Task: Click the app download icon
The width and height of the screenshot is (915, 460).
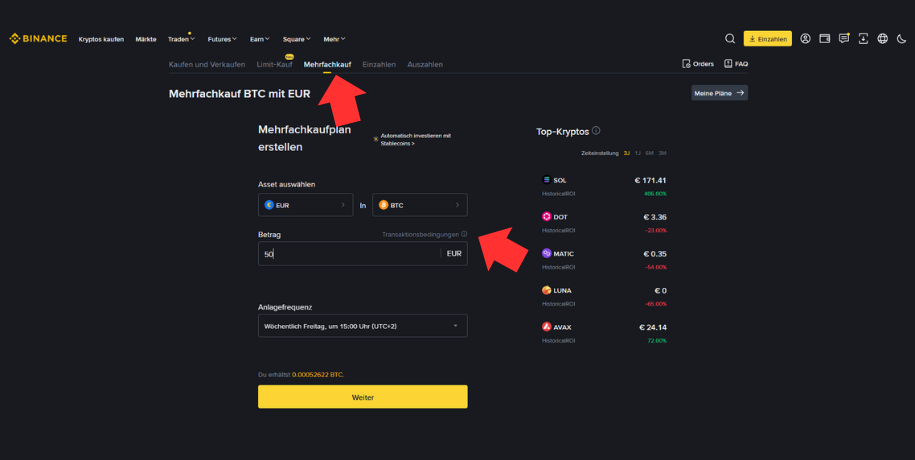Action: (x=863, y=39)
